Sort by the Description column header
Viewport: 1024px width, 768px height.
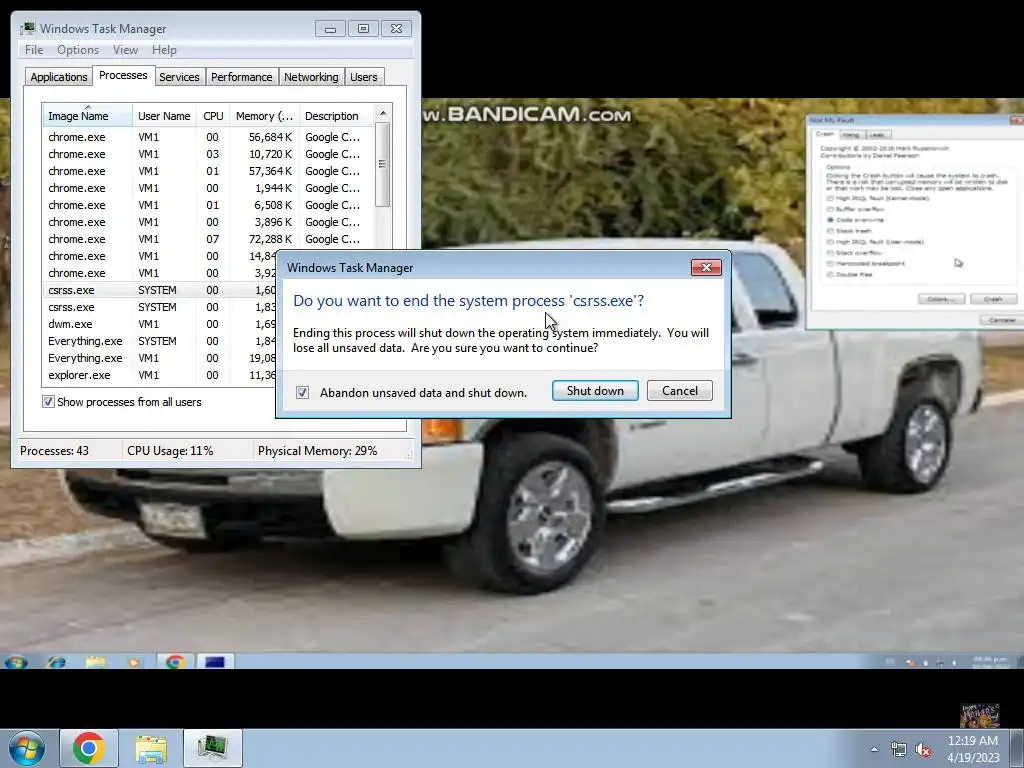click(x=336, y=116)
